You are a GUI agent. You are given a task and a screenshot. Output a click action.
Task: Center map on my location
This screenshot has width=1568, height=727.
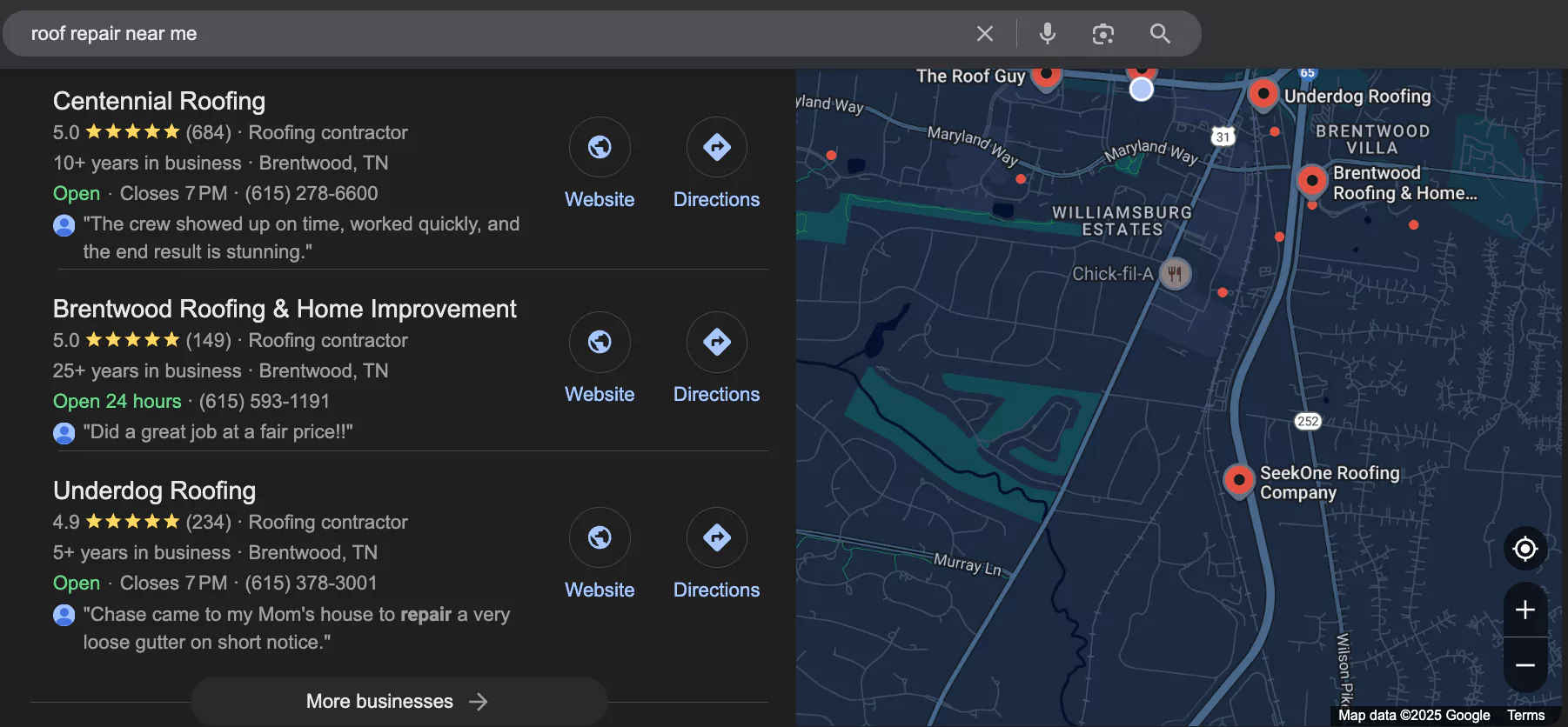point(1524,549)
